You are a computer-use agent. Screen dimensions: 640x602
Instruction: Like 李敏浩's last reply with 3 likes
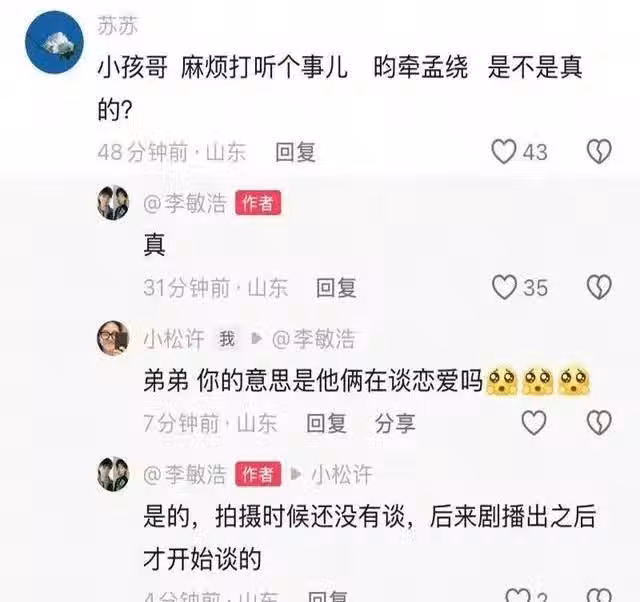point(518,597)
